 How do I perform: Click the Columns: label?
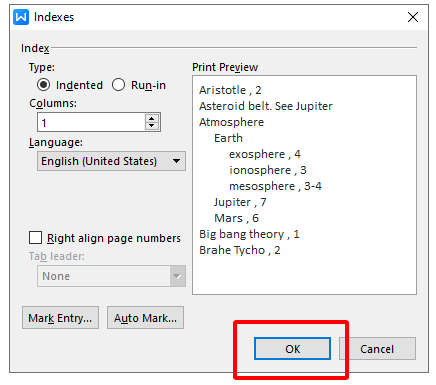pos(53,103)
